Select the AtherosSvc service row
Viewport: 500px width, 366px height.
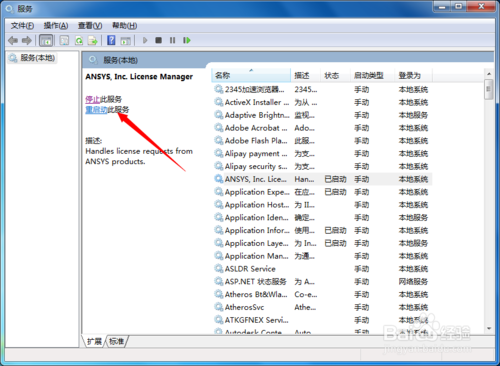[322, 307]
